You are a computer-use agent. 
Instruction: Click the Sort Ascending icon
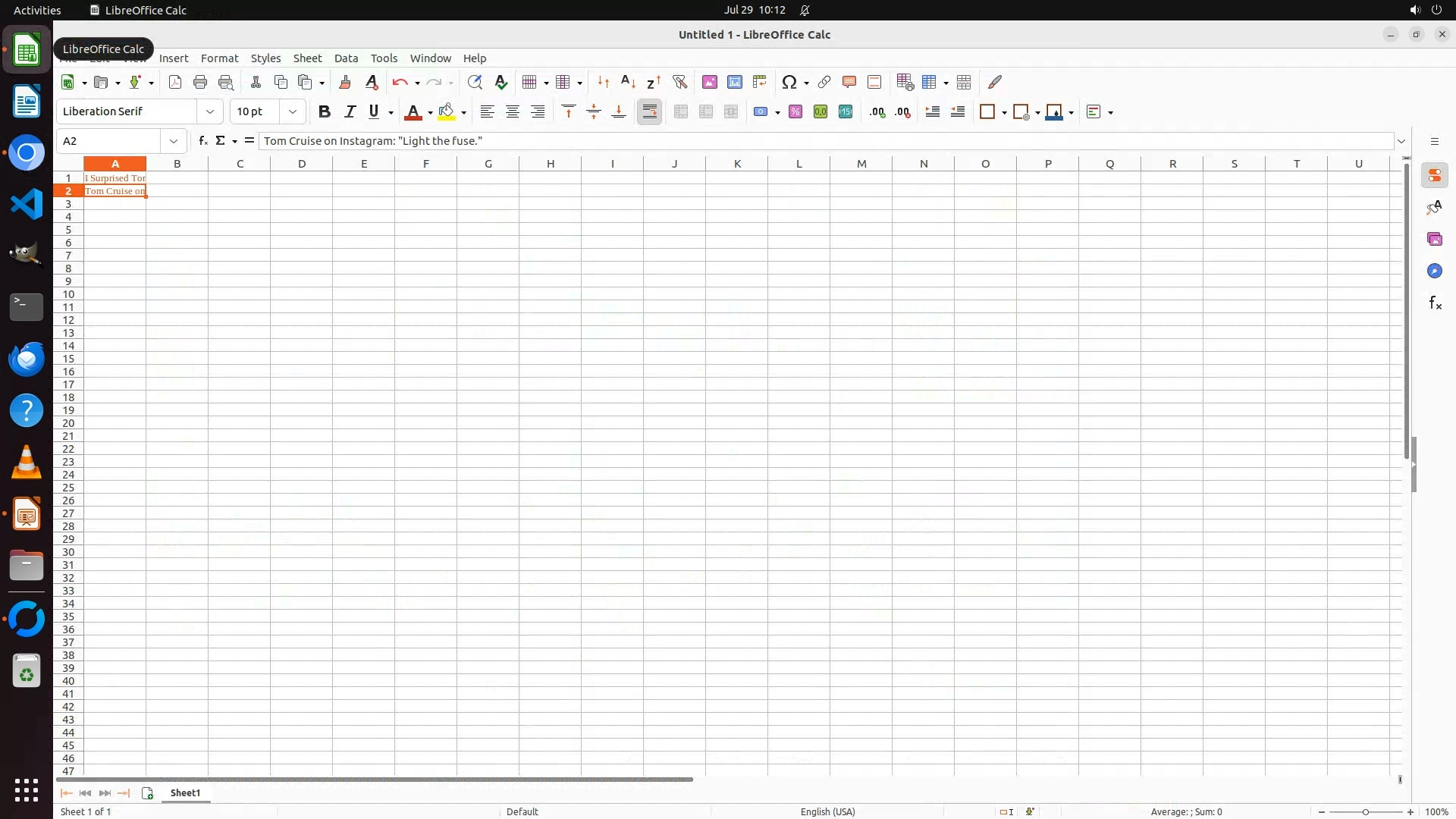point(628,82)
